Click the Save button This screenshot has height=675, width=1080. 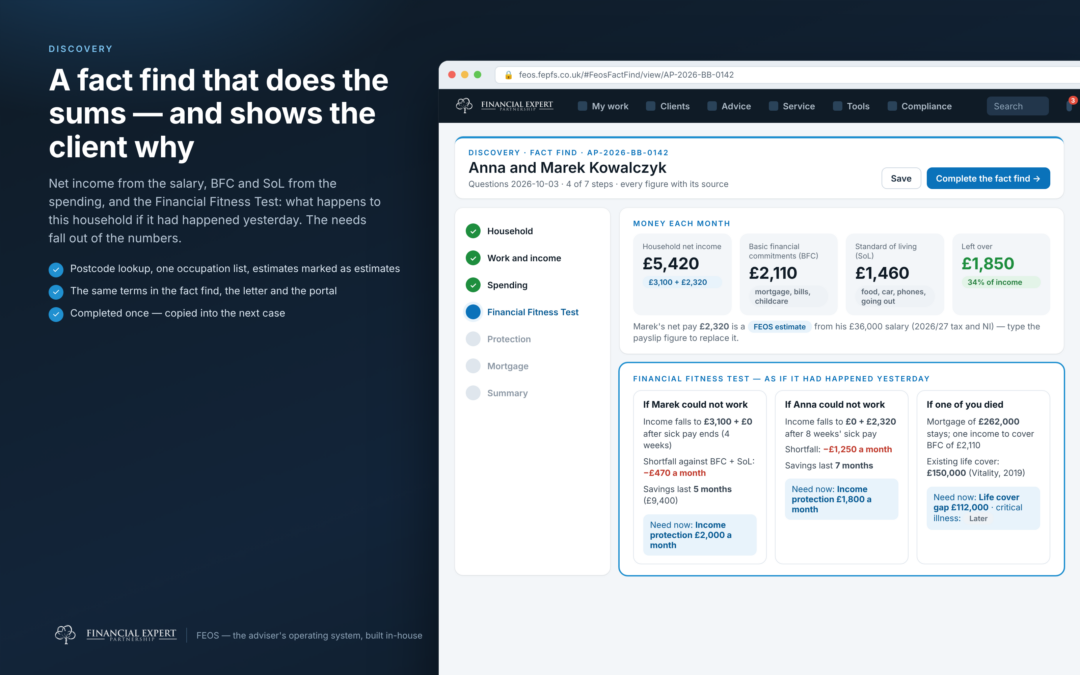[901, 178]
